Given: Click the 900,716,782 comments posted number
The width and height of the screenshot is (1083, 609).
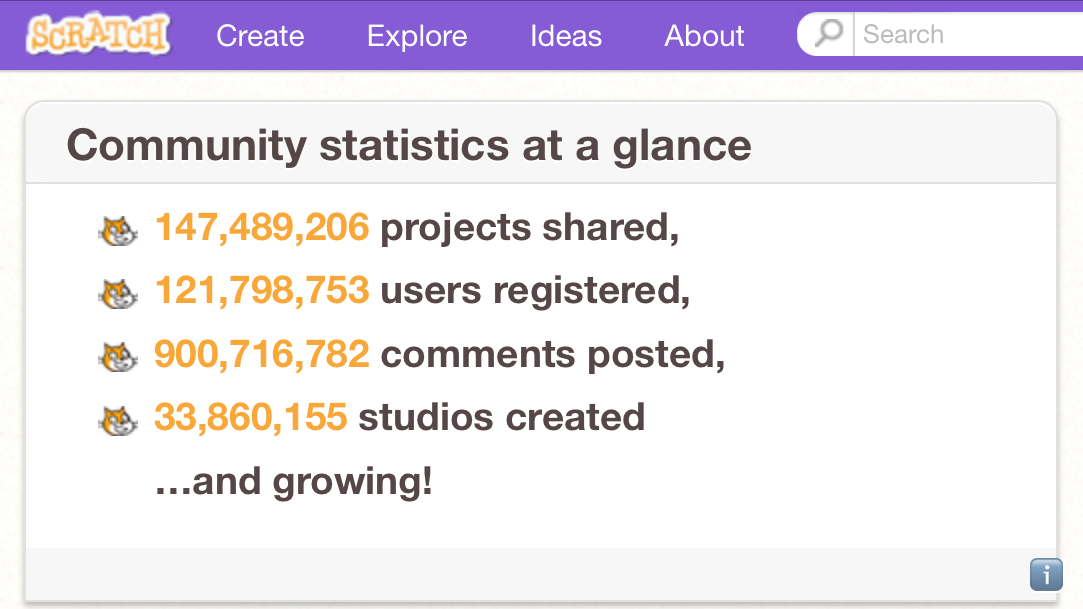Looking at the screenshot, I should pyautogui.click(x=262, y=354).
